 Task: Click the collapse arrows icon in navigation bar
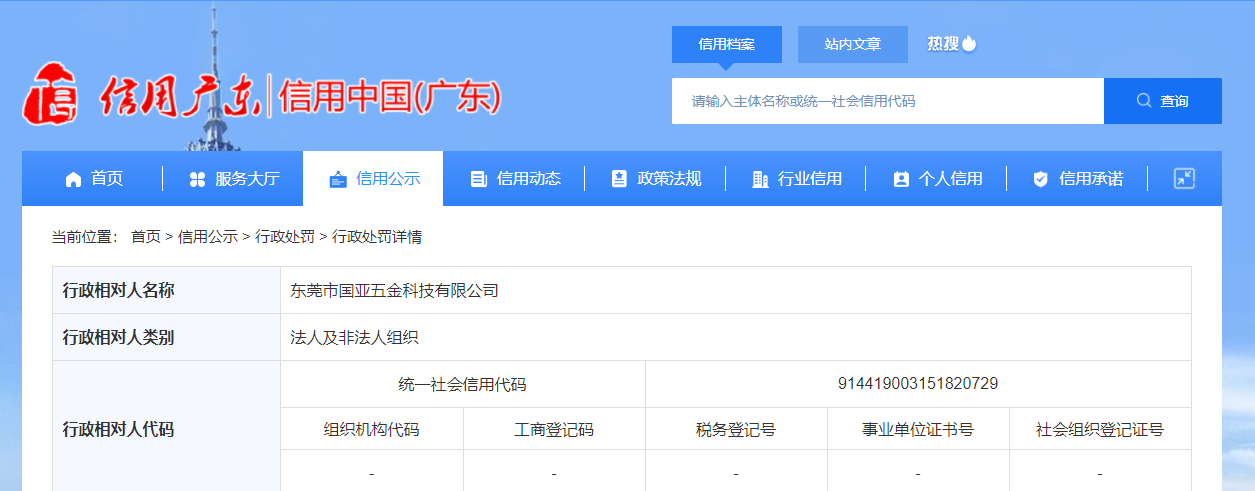(1184, 179)
